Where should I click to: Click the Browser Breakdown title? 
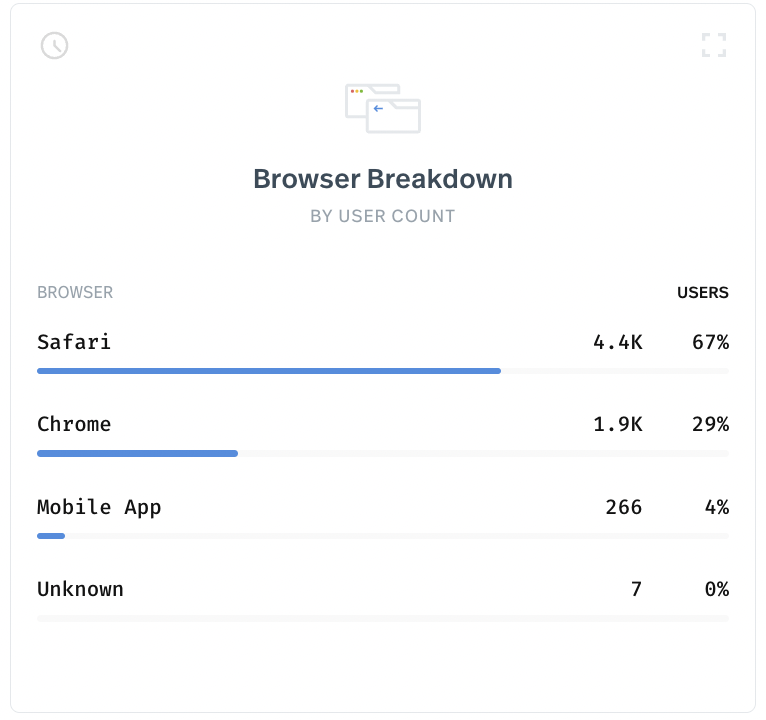[383, 179]
